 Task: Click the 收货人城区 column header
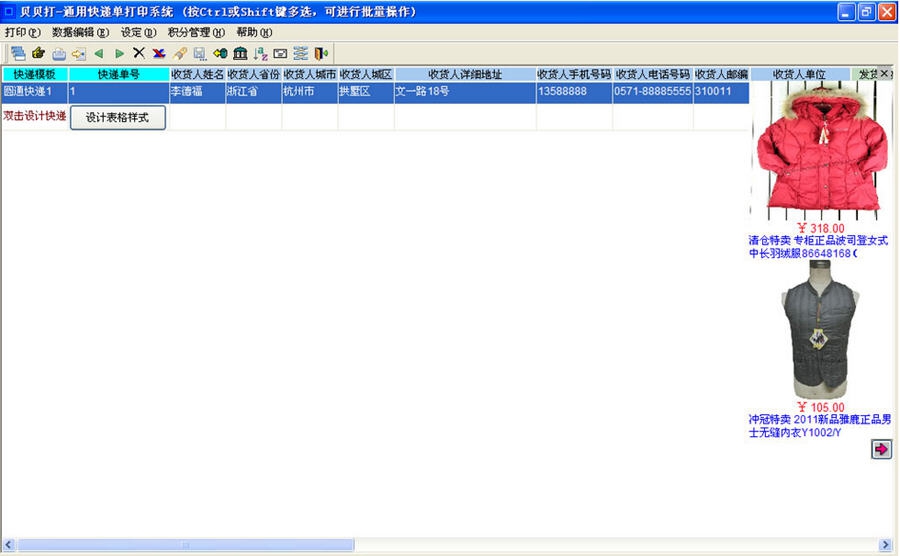pyautogui.click(x=366, y=74)
